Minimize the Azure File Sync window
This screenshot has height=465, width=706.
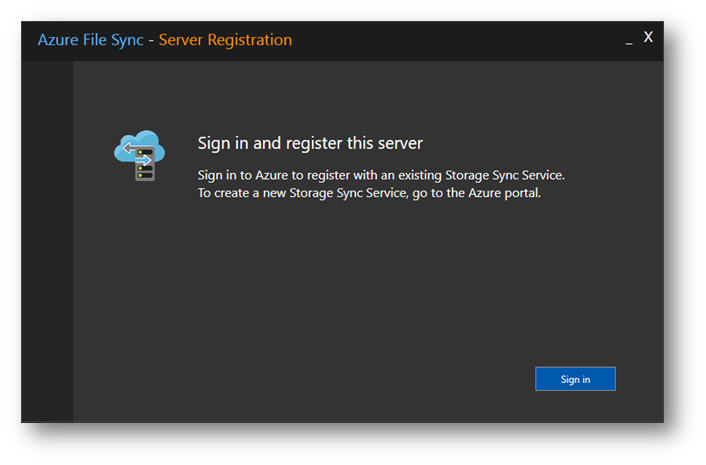click(629, 43)
